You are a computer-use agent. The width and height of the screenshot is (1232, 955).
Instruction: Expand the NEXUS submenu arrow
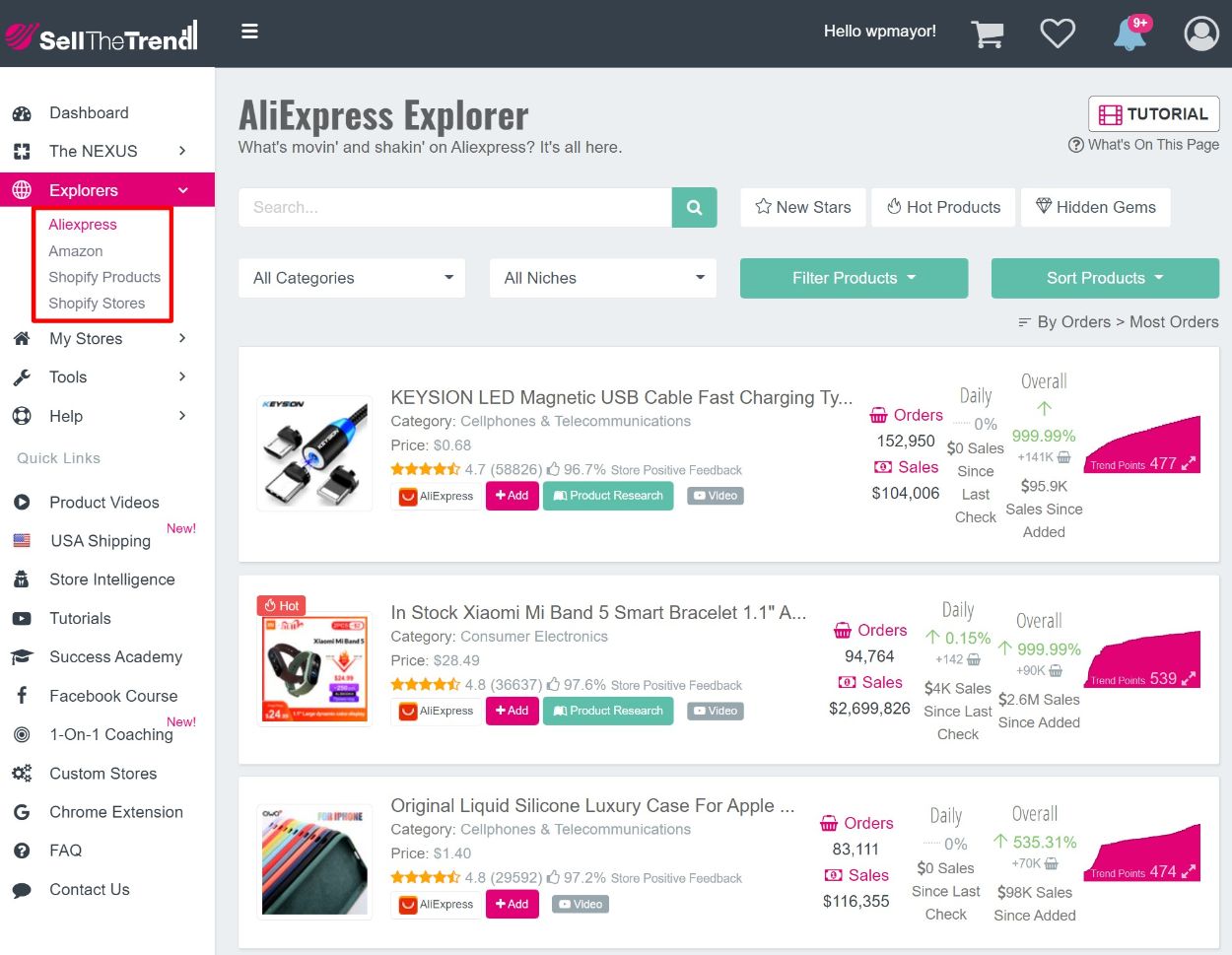pos(182,151)
